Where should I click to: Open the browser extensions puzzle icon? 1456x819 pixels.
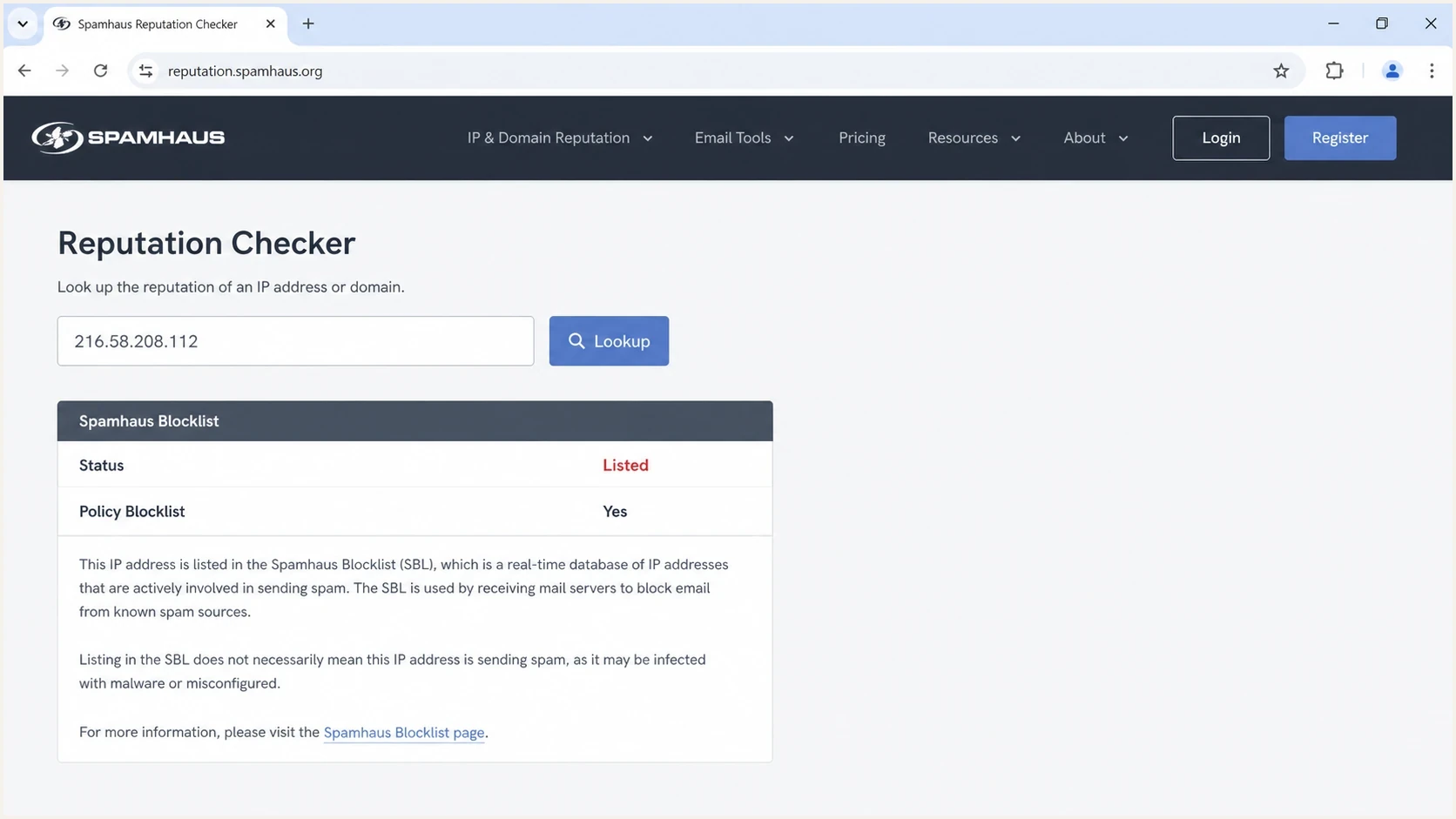1334,70
